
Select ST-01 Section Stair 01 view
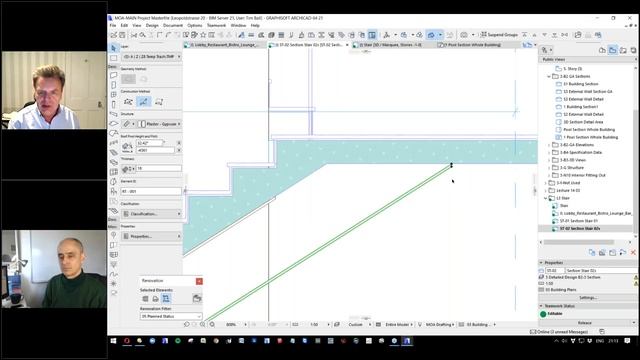(578, 221)
